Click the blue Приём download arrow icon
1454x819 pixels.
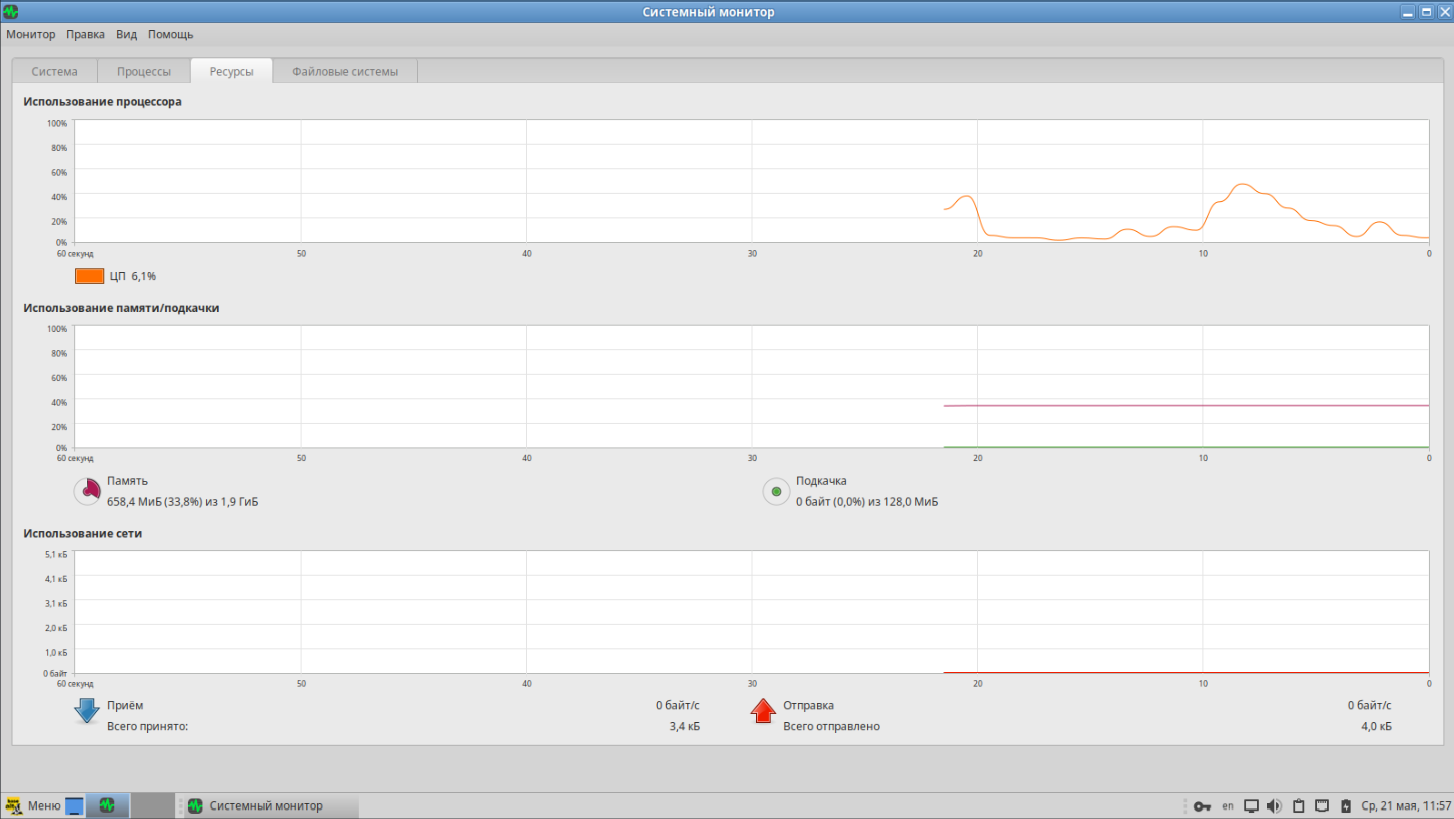[86, 711]
